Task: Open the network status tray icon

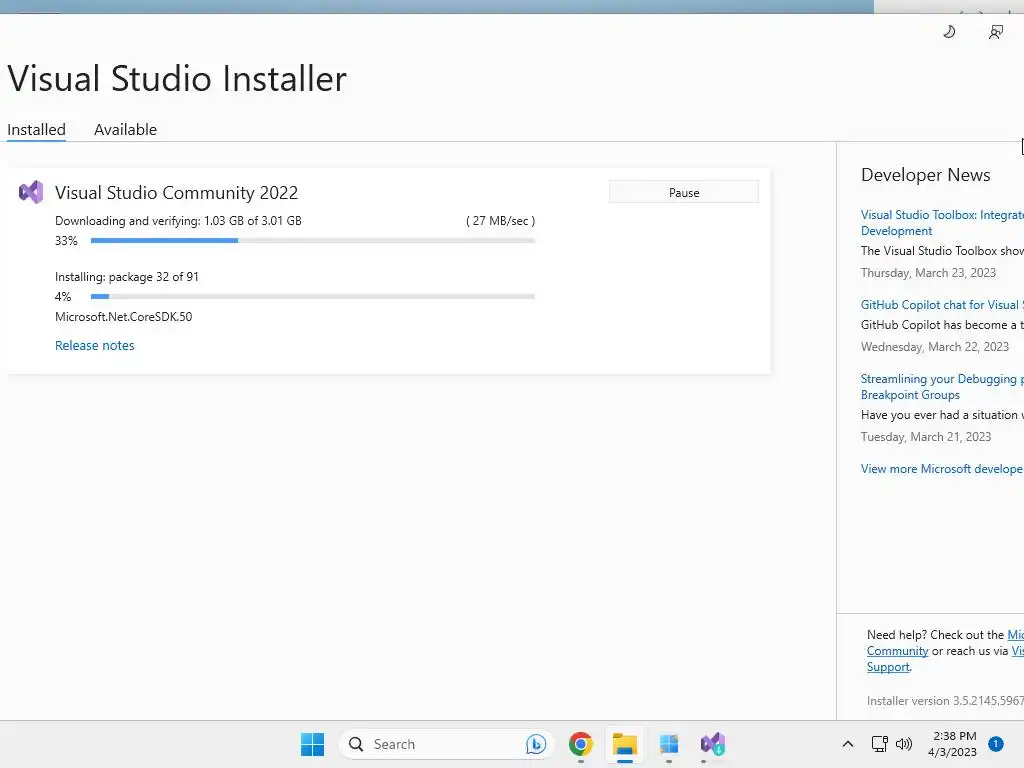Action: pyautogui.click(x=879, y=744)
